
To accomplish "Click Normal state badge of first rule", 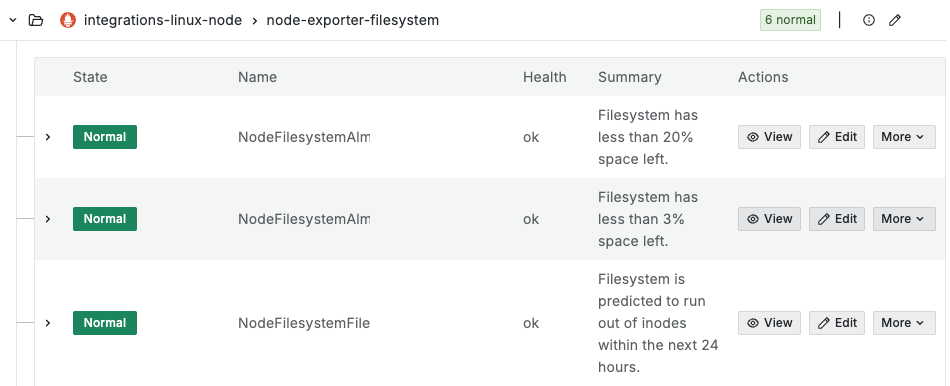I will coord(105,137).
